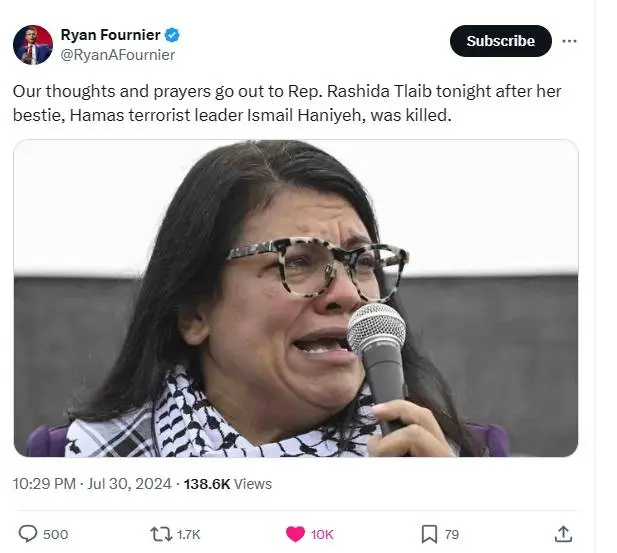The image size is (617, 553).
Task: Click Ryan Fournier's profile avatar
Action: 32,45
